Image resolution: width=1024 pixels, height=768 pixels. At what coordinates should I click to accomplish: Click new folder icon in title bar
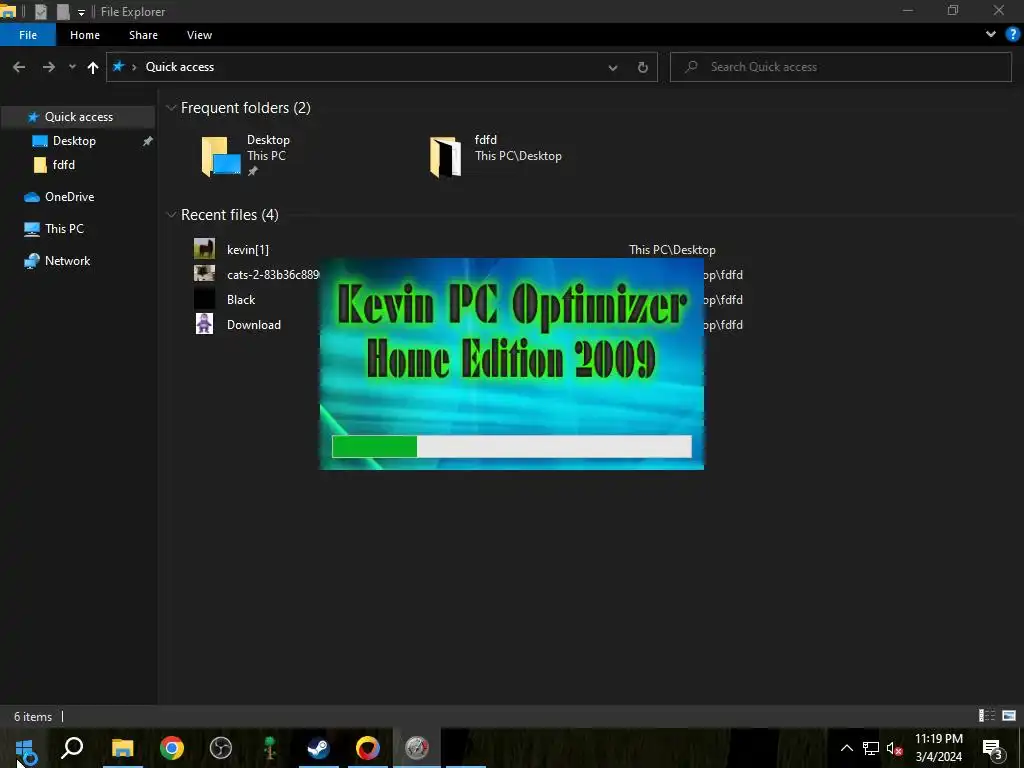click(63, 12)
